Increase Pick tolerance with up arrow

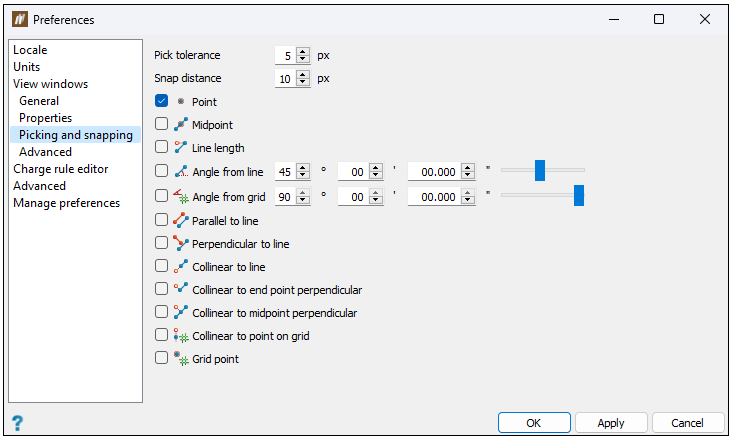click(x=303, y=51)
